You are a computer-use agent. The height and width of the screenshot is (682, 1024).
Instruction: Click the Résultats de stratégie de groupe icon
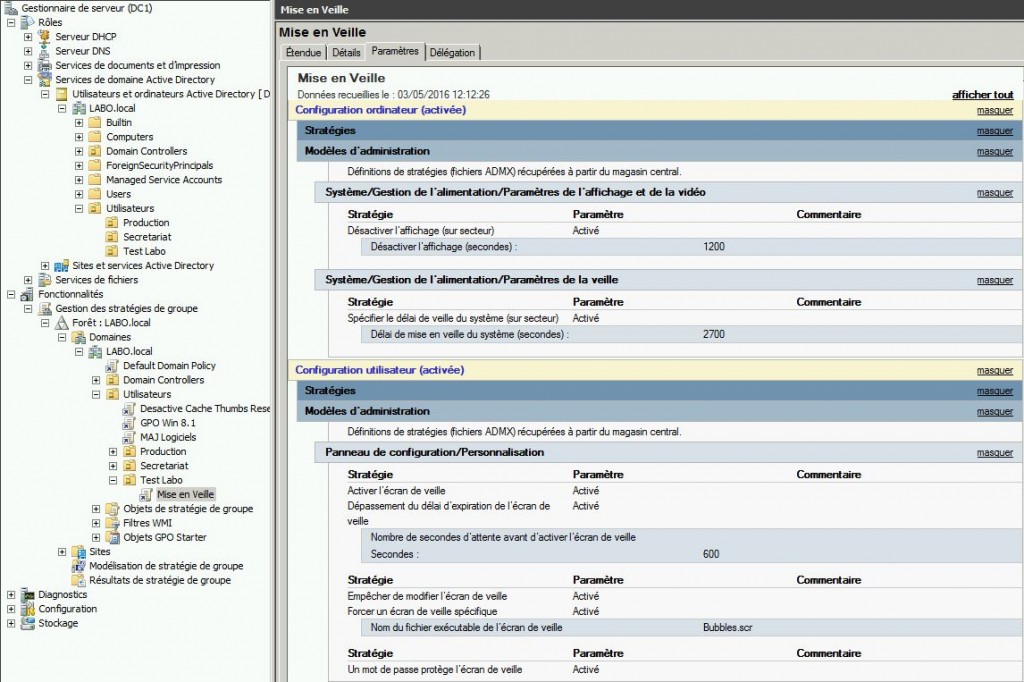(x=78, y=580)
